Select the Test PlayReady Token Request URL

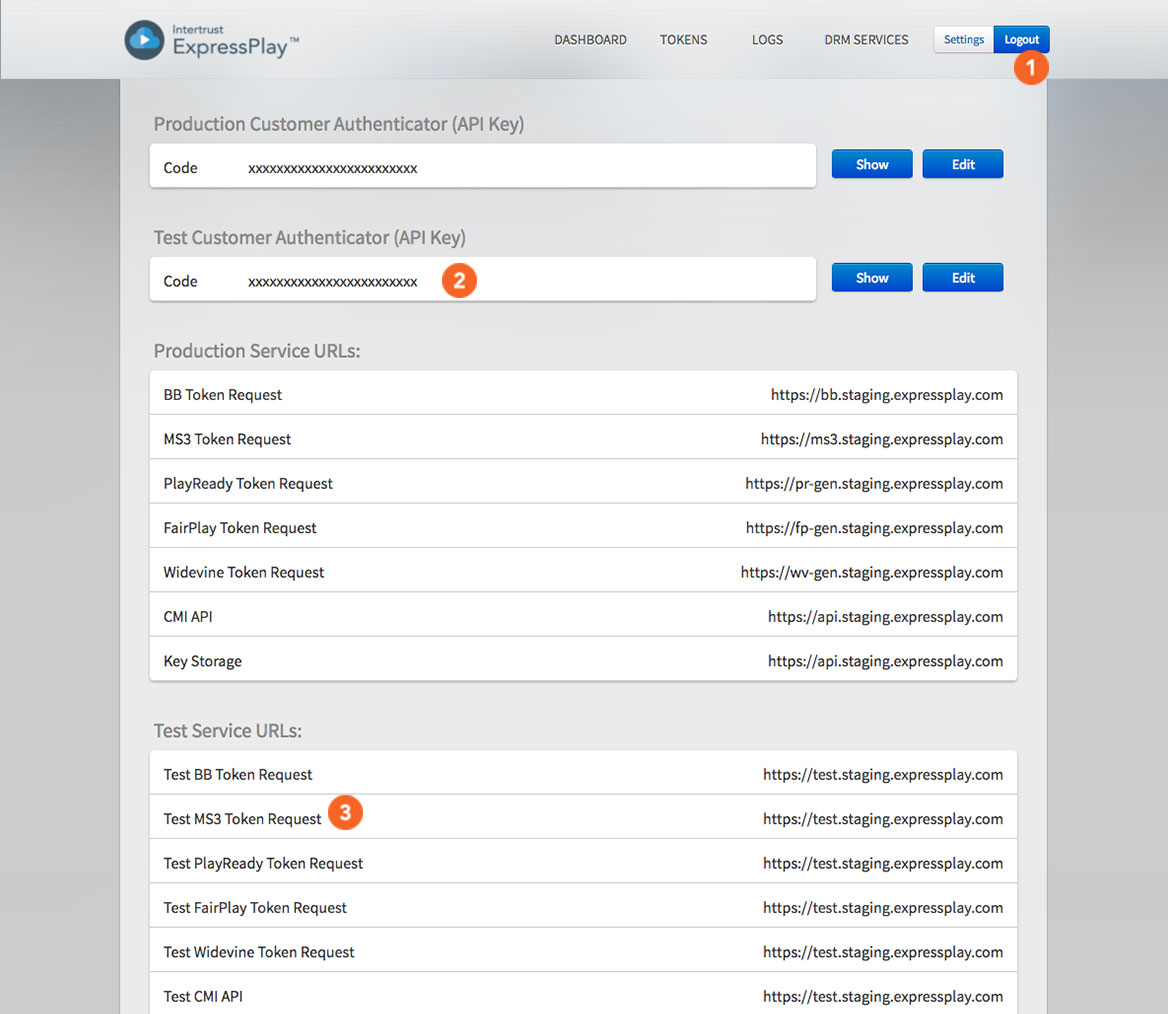[883, 864]
